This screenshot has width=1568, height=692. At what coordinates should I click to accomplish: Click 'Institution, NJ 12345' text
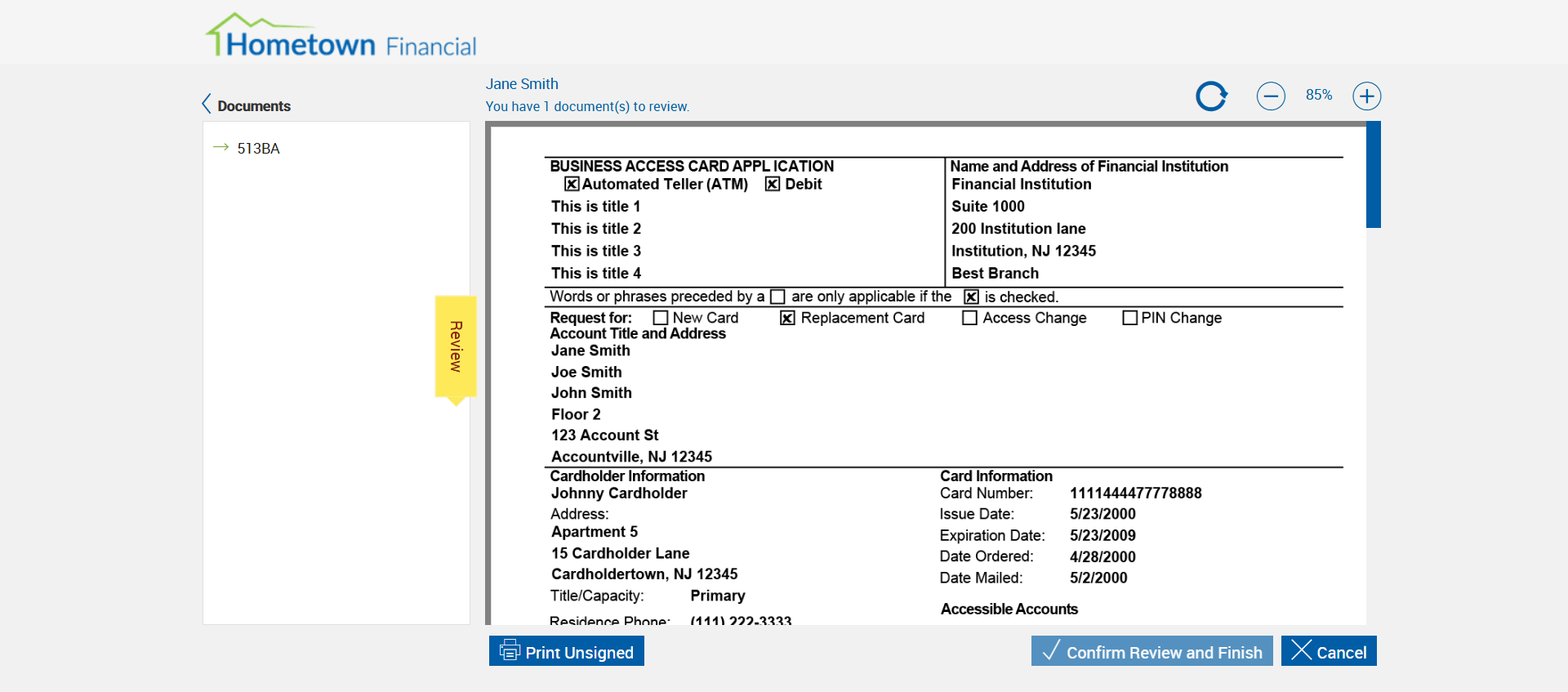(1023, 251)
